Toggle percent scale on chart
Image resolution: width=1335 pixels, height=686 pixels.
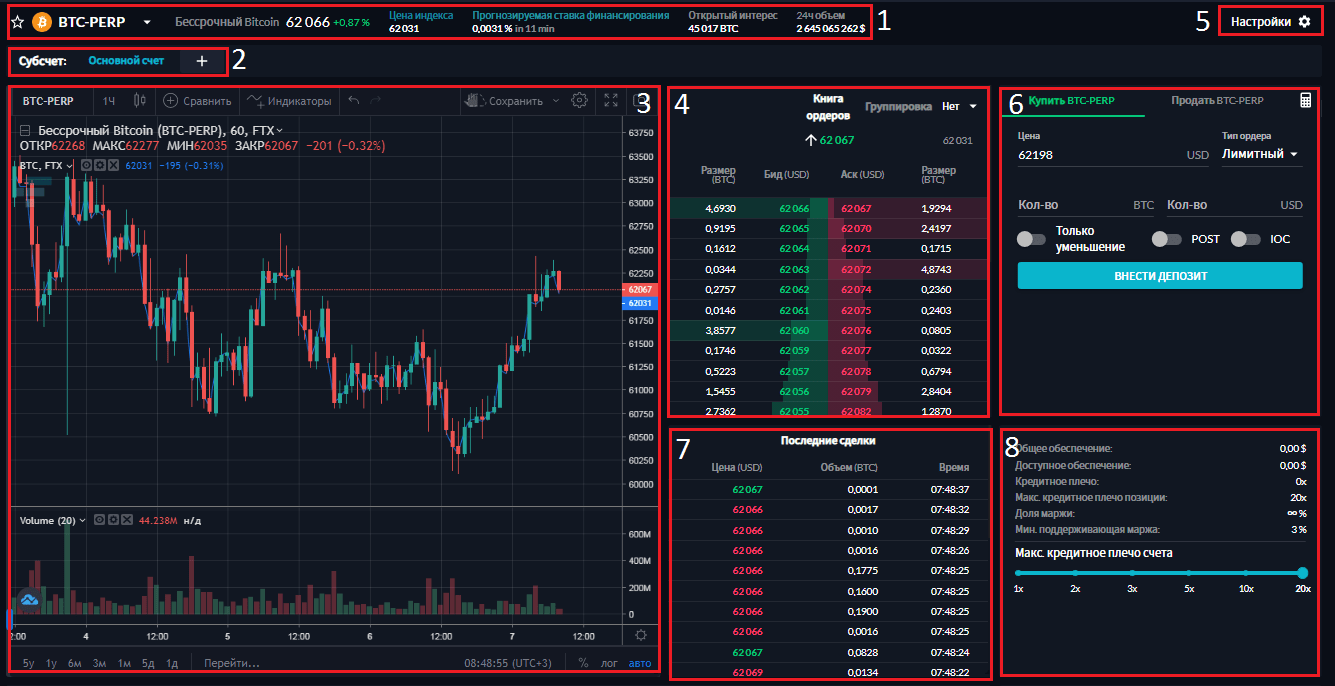[583, 662]
